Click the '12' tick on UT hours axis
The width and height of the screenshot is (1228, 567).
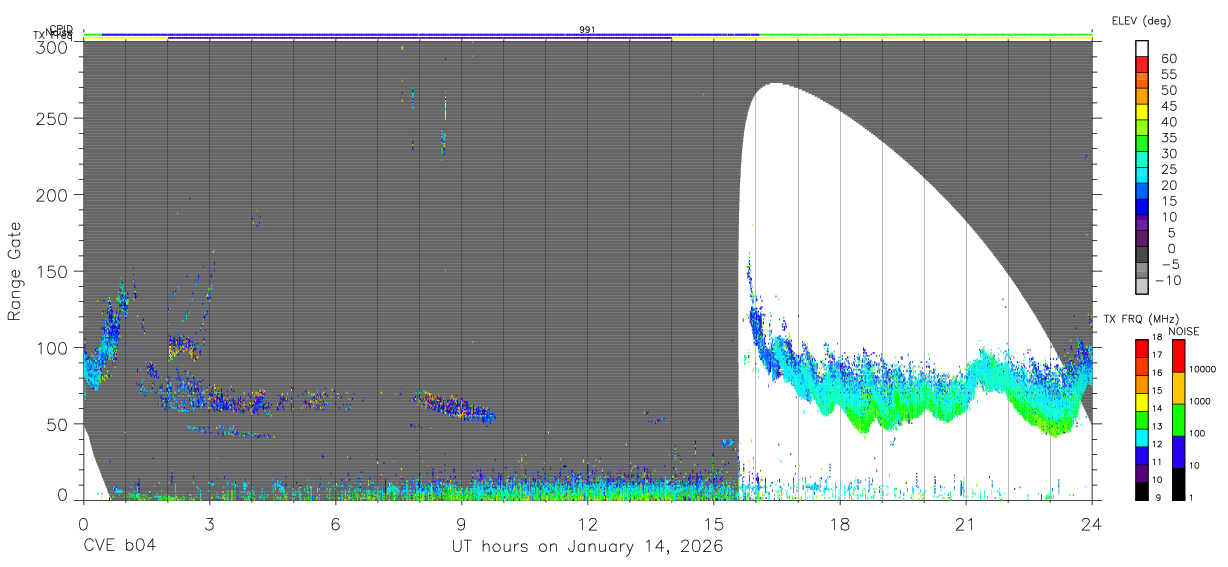click(x=587, y=523)
